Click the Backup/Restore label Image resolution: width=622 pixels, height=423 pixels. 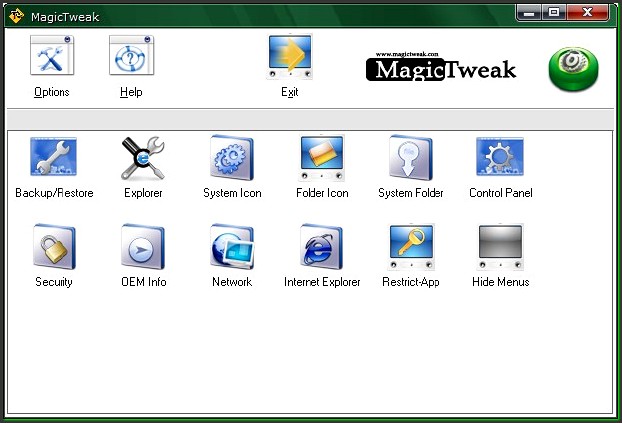coord(54,193)
